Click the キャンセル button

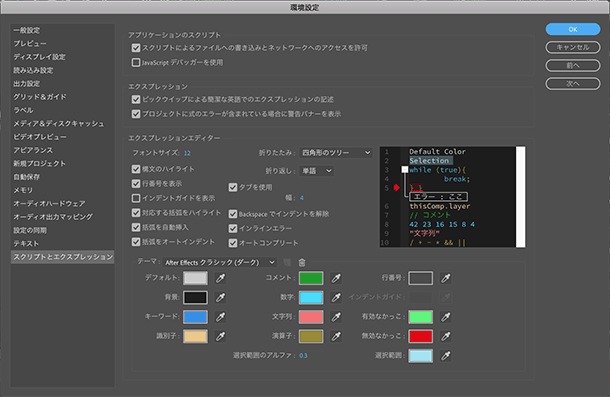(573, 47)
